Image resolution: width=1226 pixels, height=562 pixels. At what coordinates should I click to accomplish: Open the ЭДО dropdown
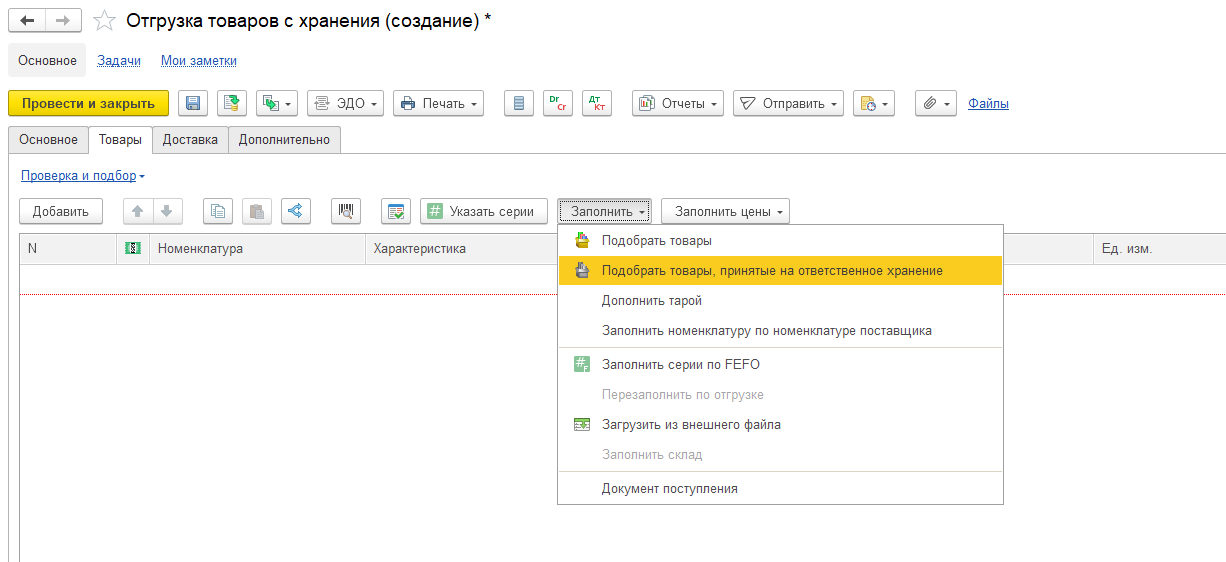click(345, 103)
